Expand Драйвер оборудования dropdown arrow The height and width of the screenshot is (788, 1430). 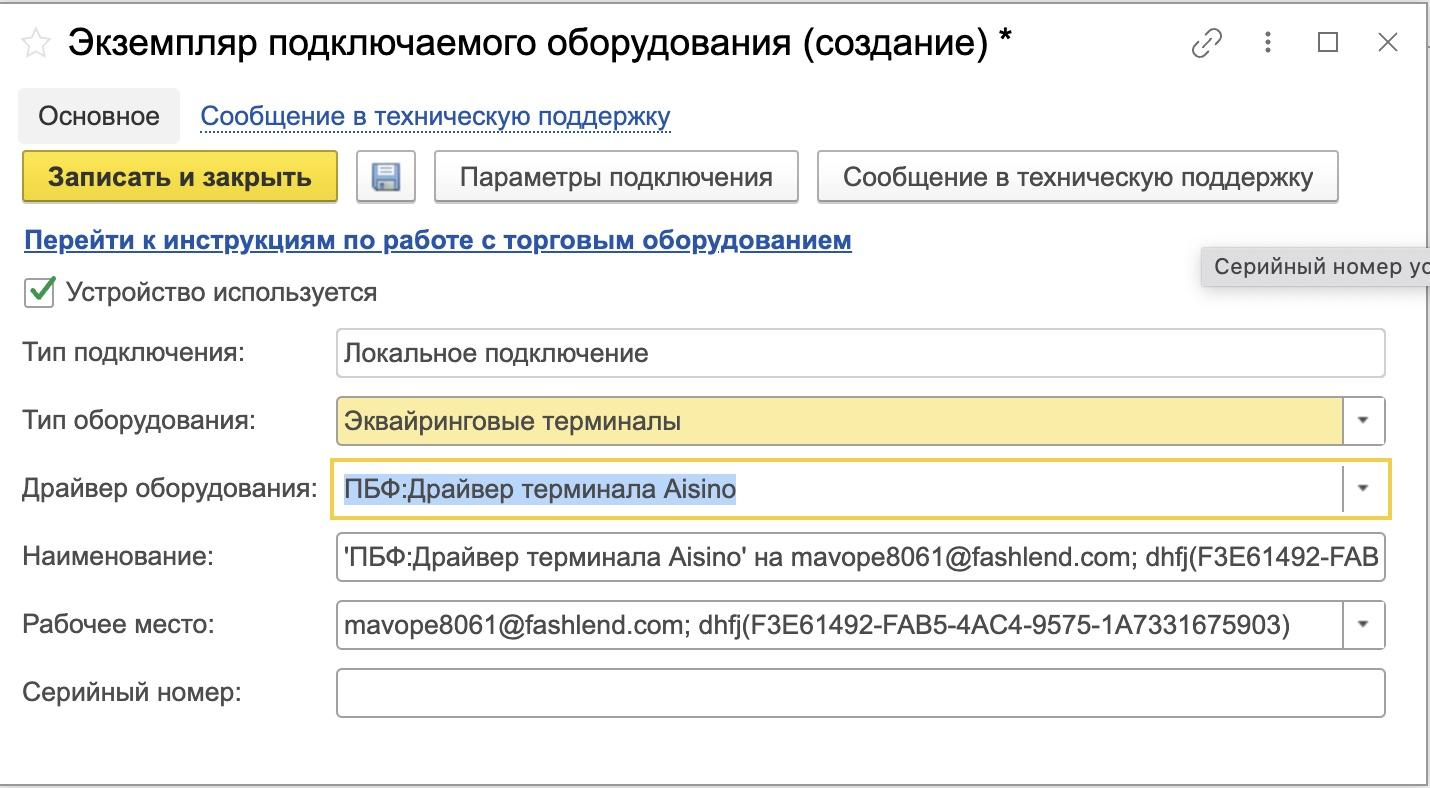pos(1363,488)
